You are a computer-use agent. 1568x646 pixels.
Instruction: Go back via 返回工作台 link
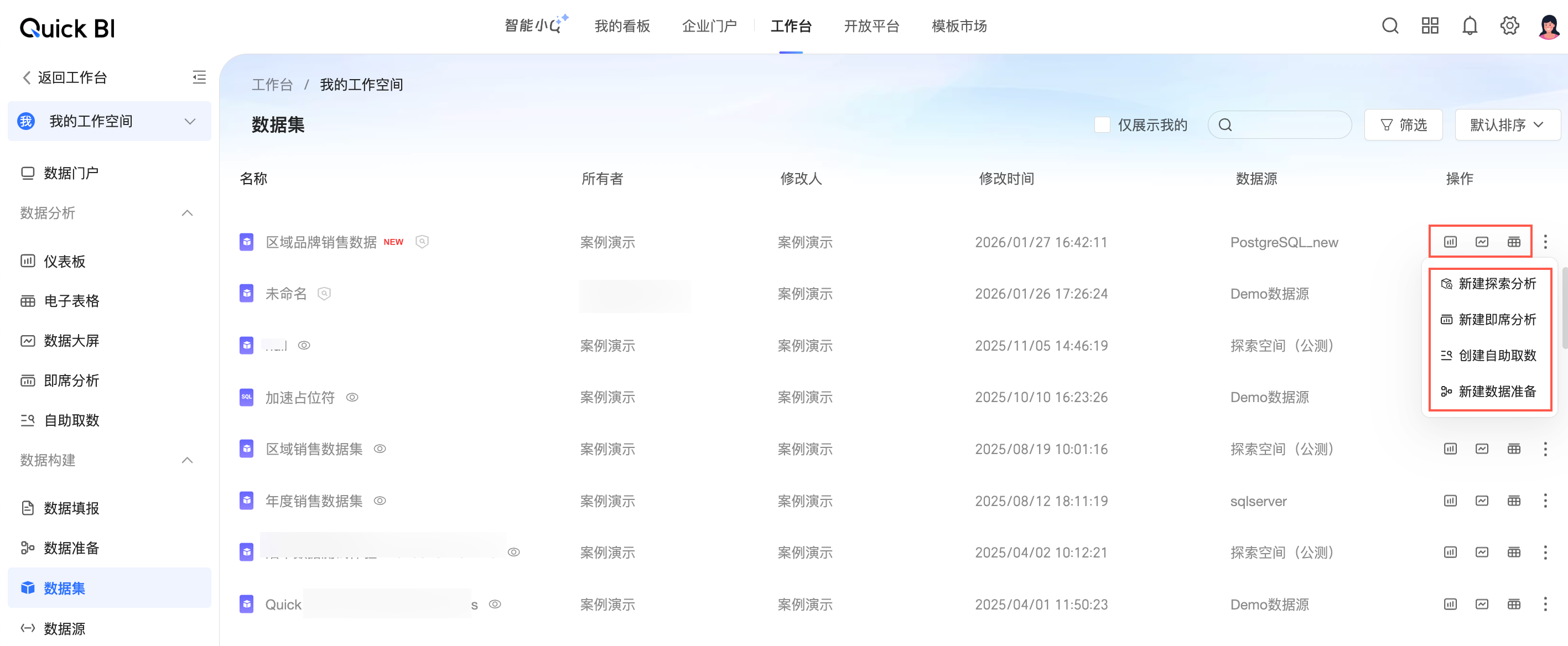coord(65,77)
